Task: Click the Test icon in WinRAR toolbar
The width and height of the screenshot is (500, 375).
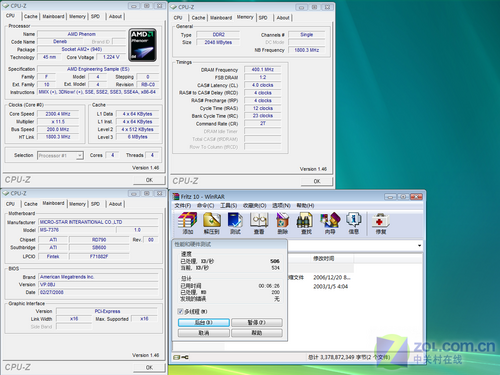Action: 235,223
